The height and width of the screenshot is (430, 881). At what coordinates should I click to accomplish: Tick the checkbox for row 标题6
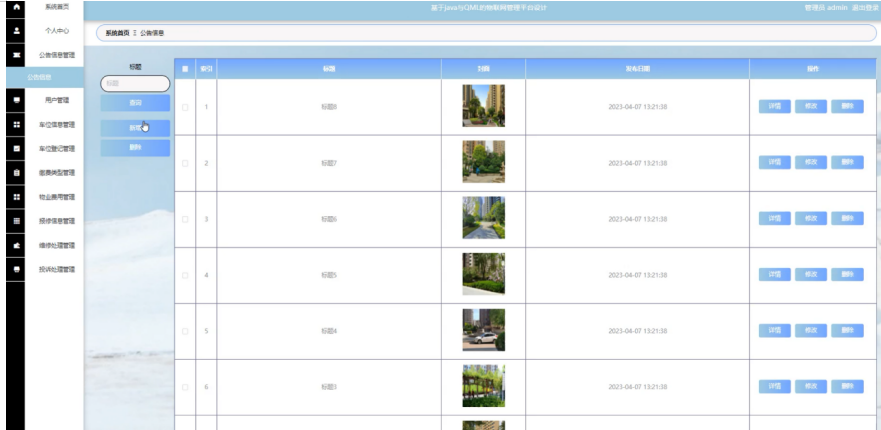[185, 219]
